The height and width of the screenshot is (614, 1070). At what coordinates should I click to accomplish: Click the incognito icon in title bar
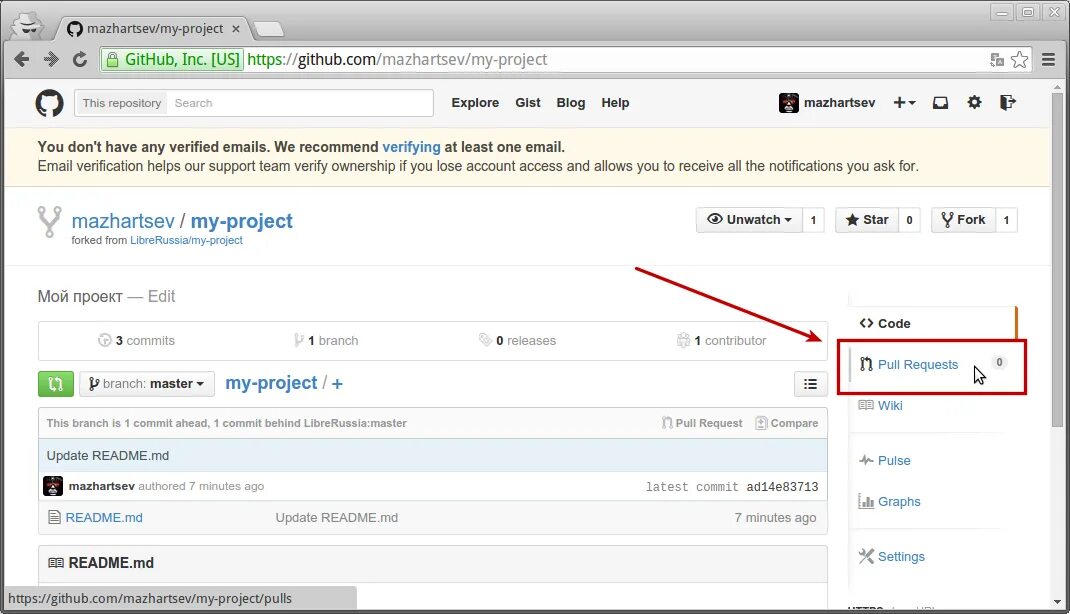[x=29, y=27]
